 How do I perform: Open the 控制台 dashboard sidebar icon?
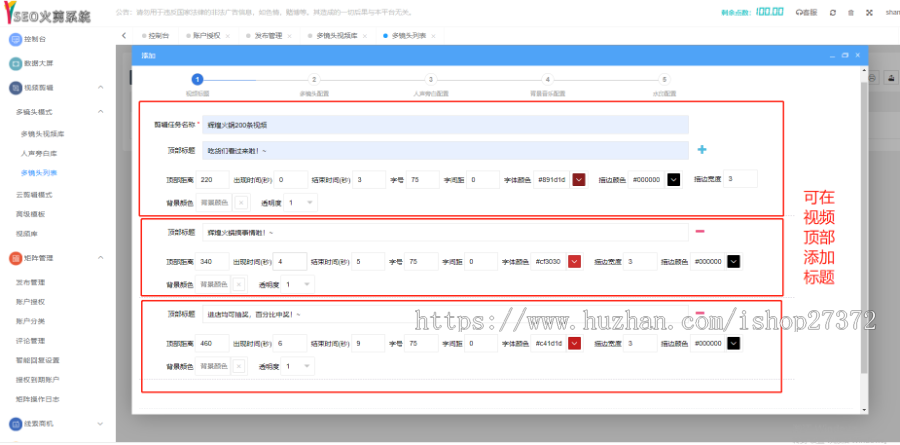[x=15, y=40]
